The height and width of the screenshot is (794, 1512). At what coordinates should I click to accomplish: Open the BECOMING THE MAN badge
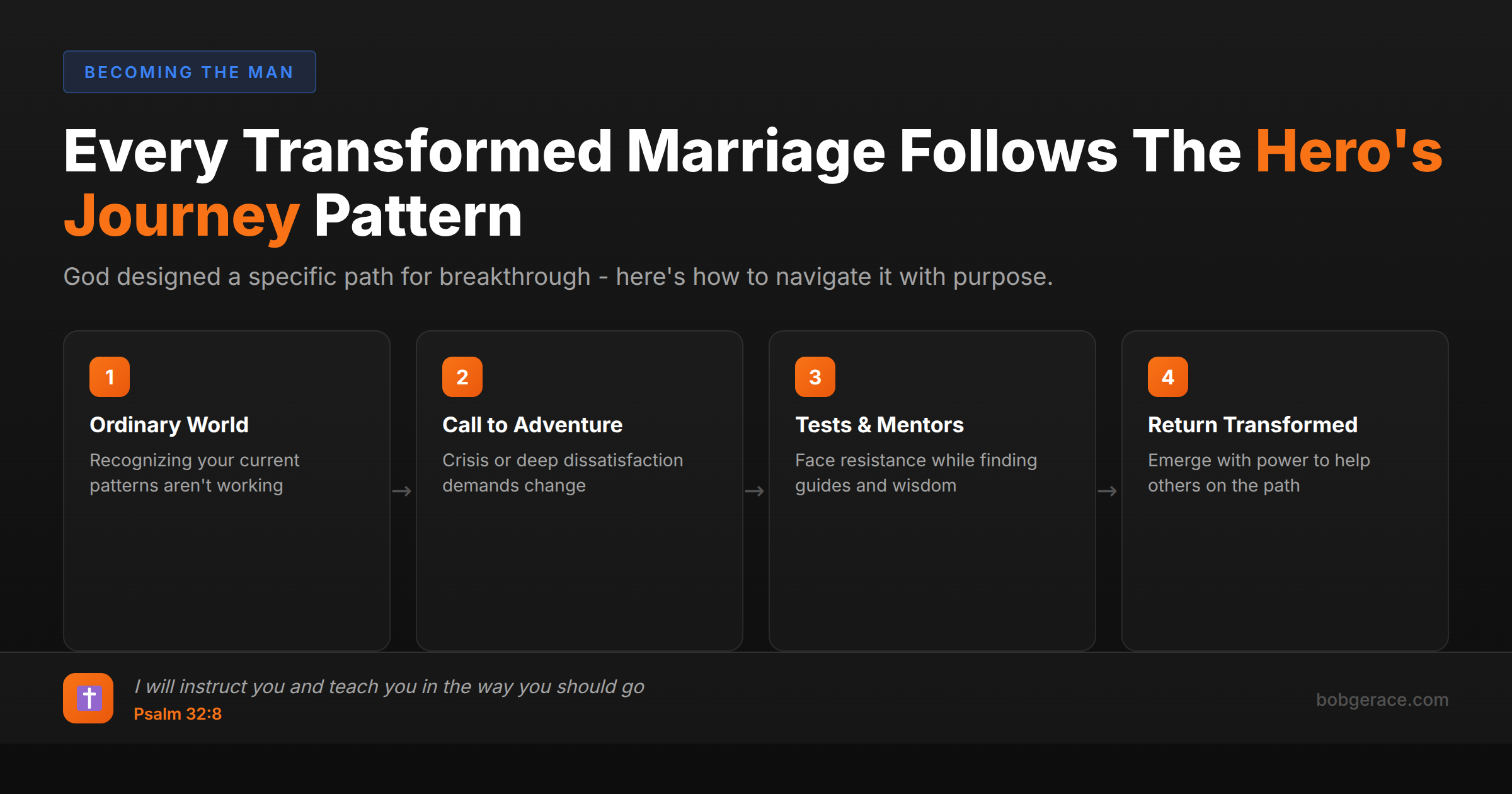[189, 72]
